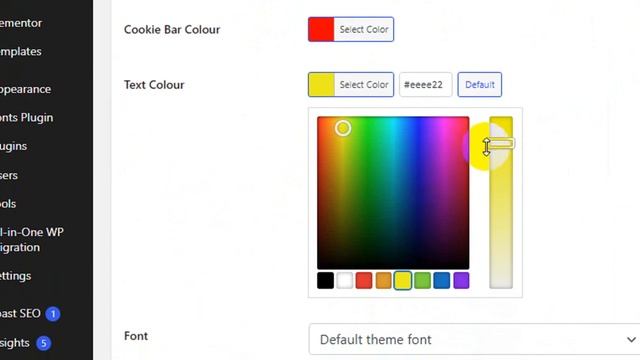Image resolution: width=640 pixels, height=360 pixels.
Task: Click the circular picker handle in colour square
Action: [343, 128]
